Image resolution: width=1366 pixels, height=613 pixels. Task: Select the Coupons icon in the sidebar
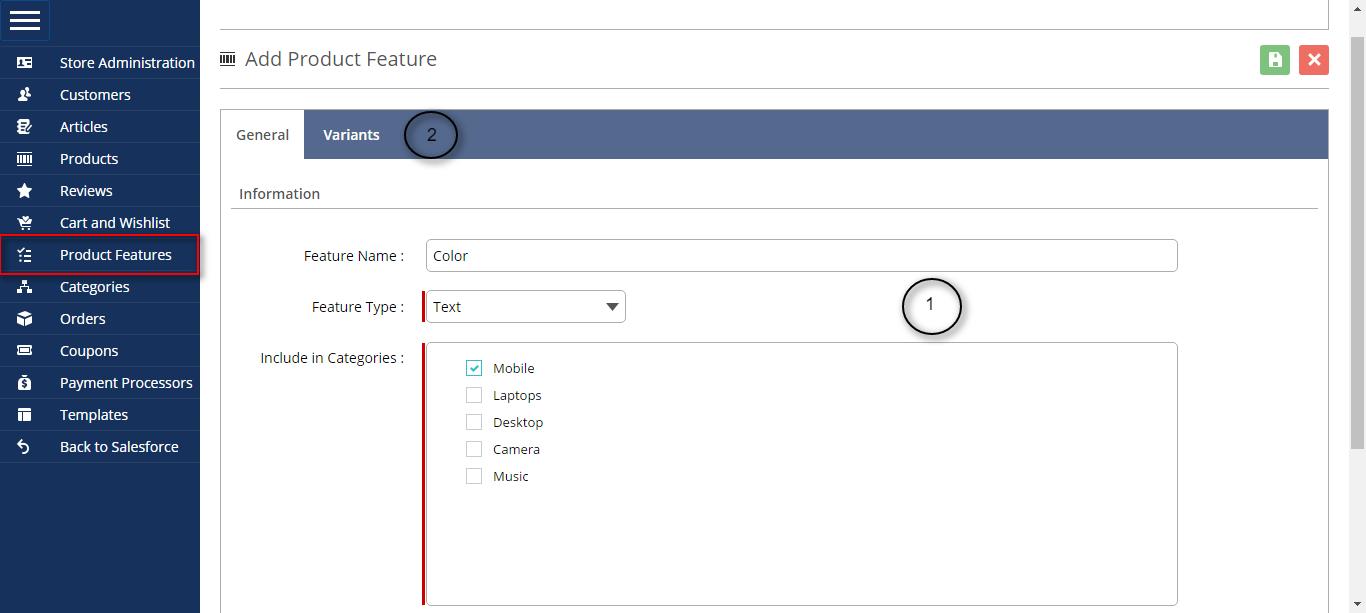click(23, 350)
